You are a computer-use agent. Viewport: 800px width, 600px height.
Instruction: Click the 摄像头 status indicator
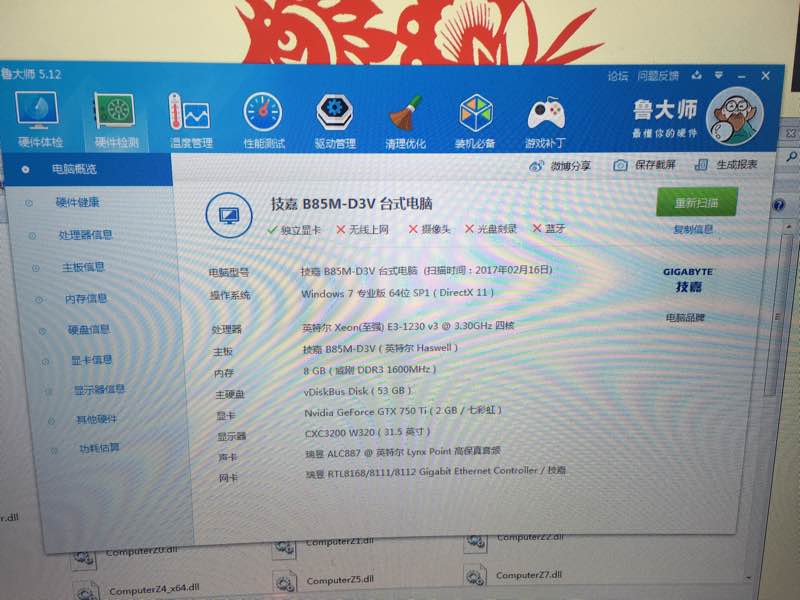(x=430, y=229)
